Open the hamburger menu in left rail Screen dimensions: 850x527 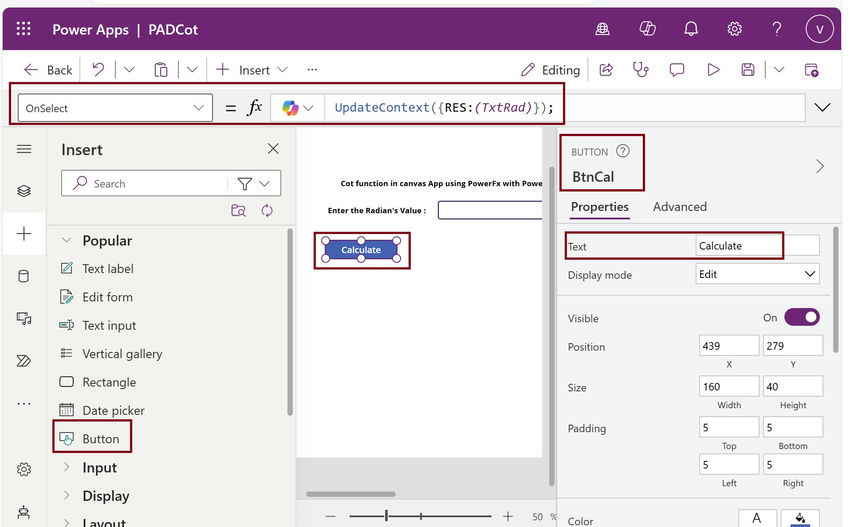coord(24,149)
